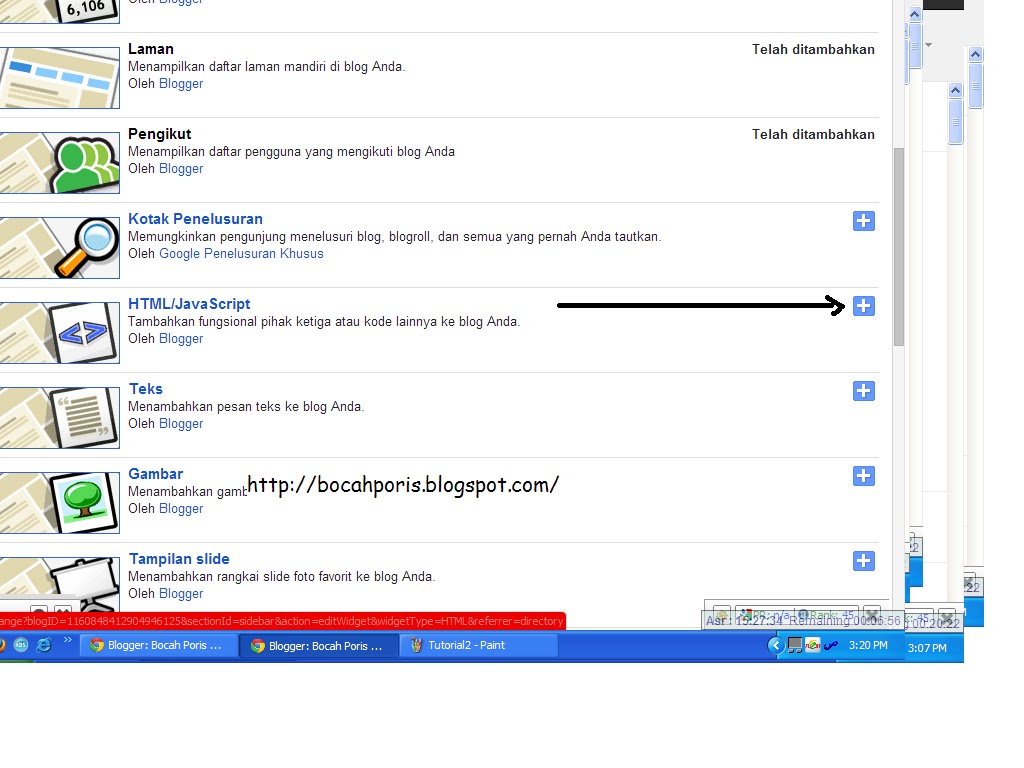Open the HTML/JavaScript gadget title link
The width and height of the screenshot is (1024, 768).
coord(189,304)
